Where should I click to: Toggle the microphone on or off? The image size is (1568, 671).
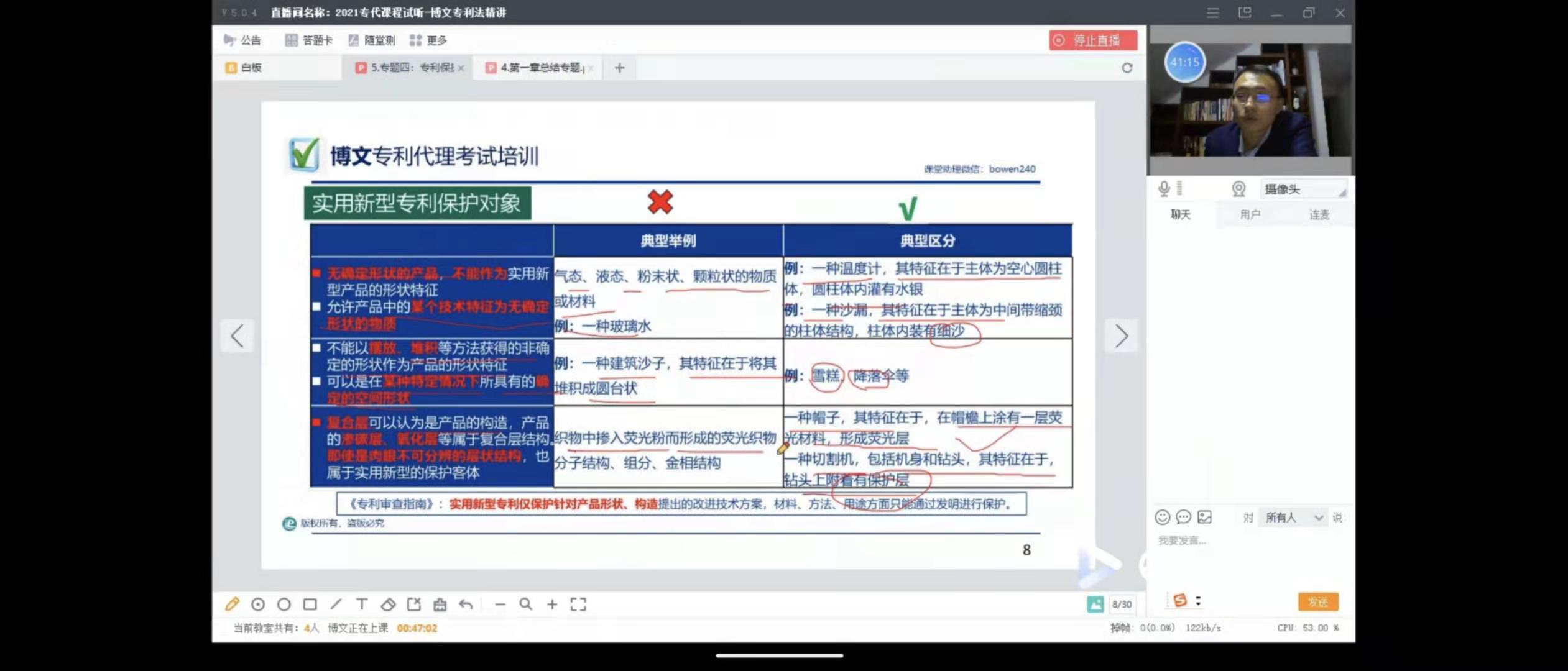point(1164,189)
